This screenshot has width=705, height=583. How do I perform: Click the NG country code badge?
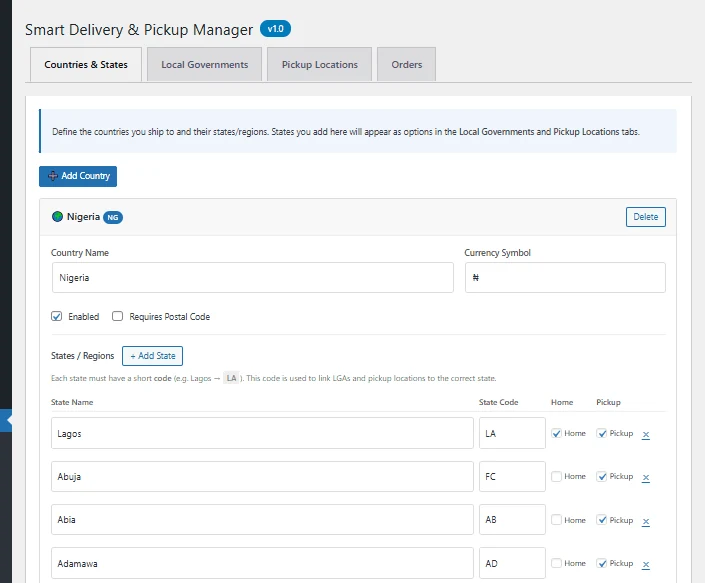(x=113, y=218)
